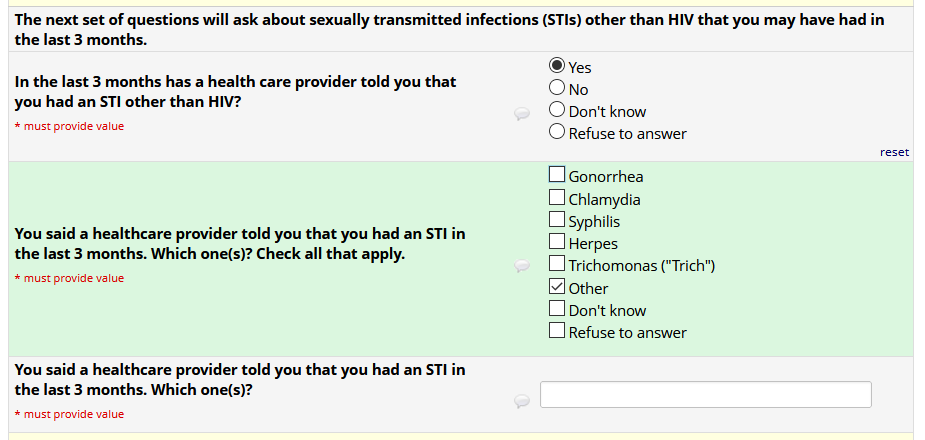925x440 pixels.
Task: Click the Yes option label text
Action: pyautogui.click(x=580, y=67)
